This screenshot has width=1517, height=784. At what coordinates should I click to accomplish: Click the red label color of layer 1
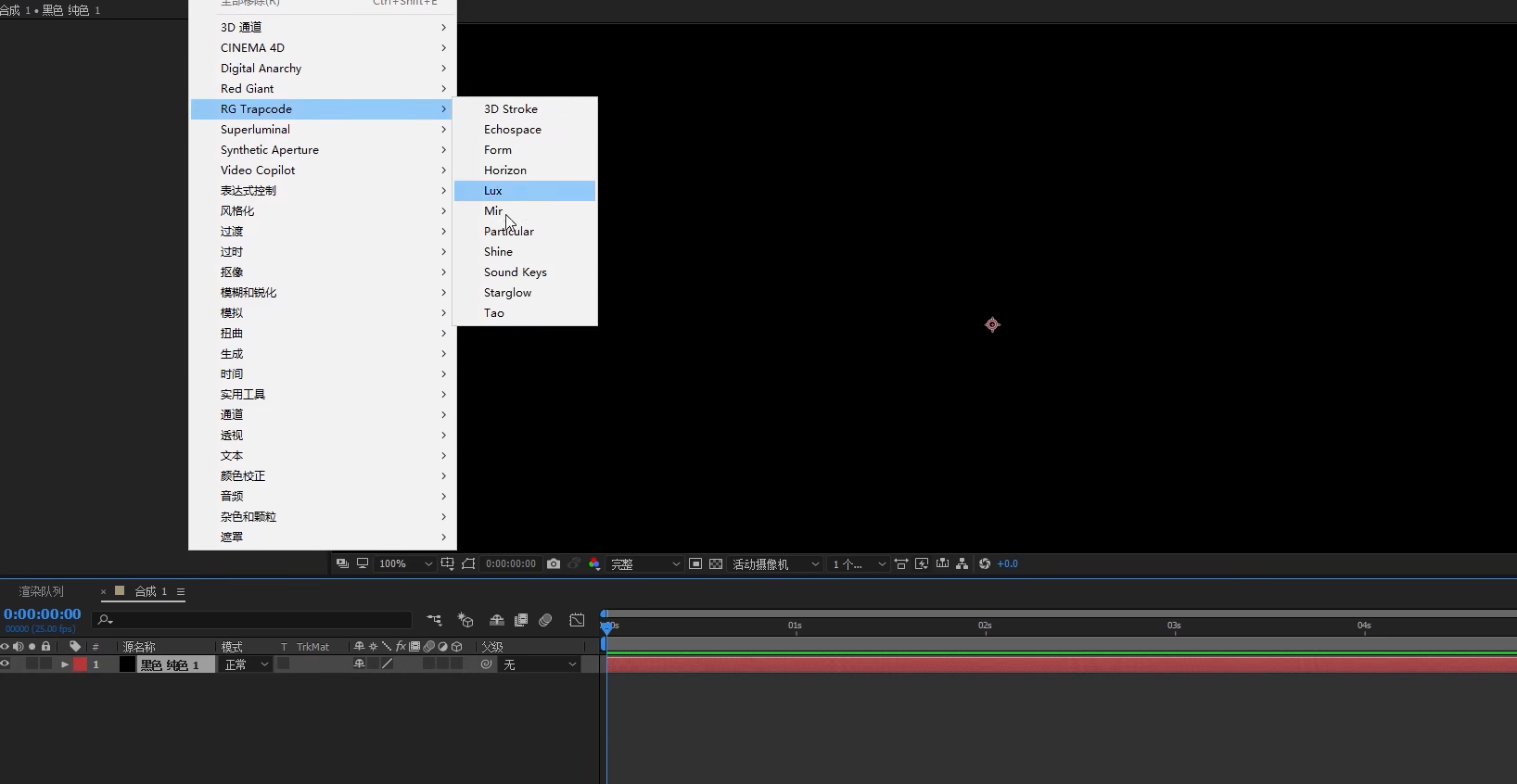coord(81,664)
